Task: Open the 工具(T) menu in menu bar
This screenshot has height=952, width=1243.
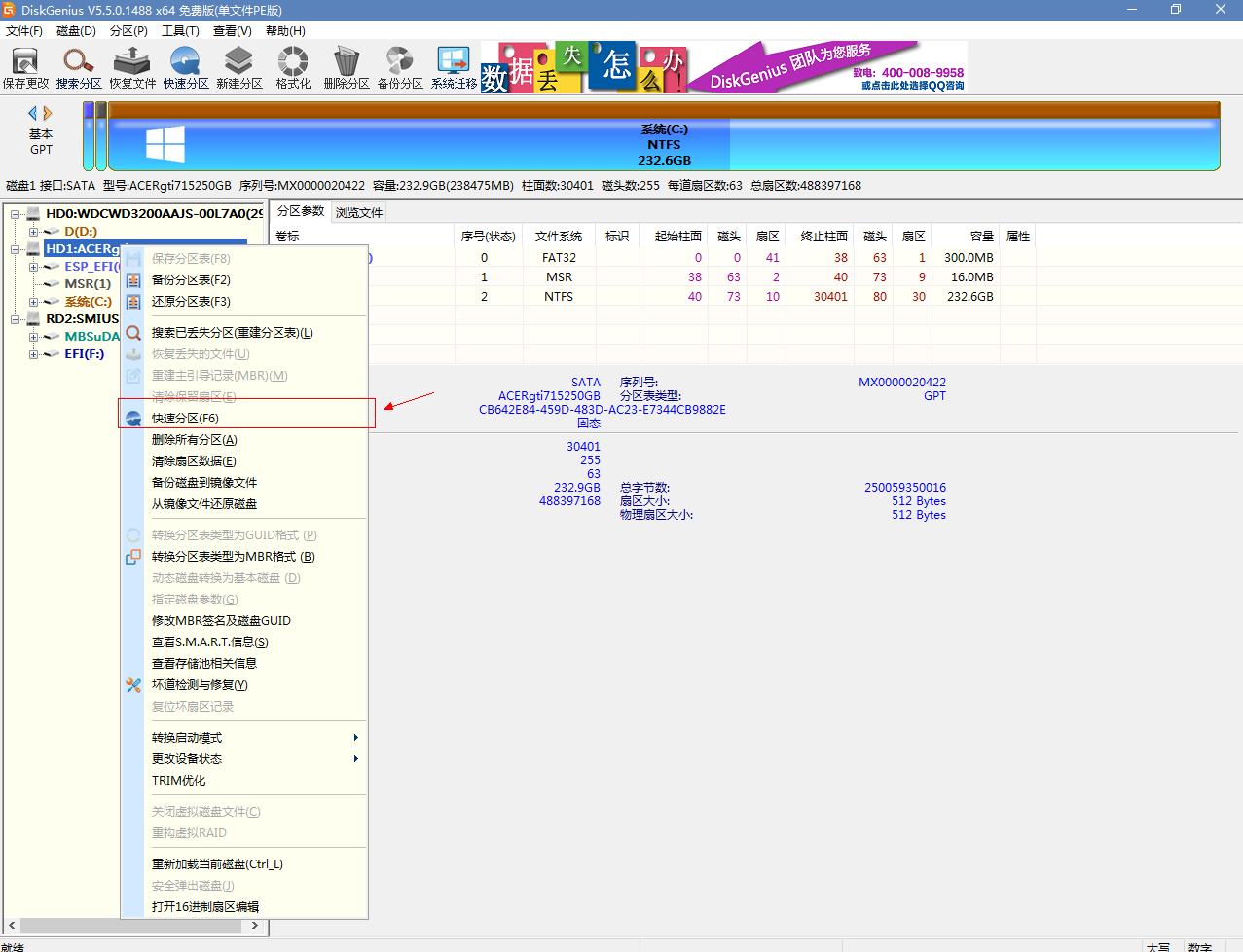Action: (180, 30)
